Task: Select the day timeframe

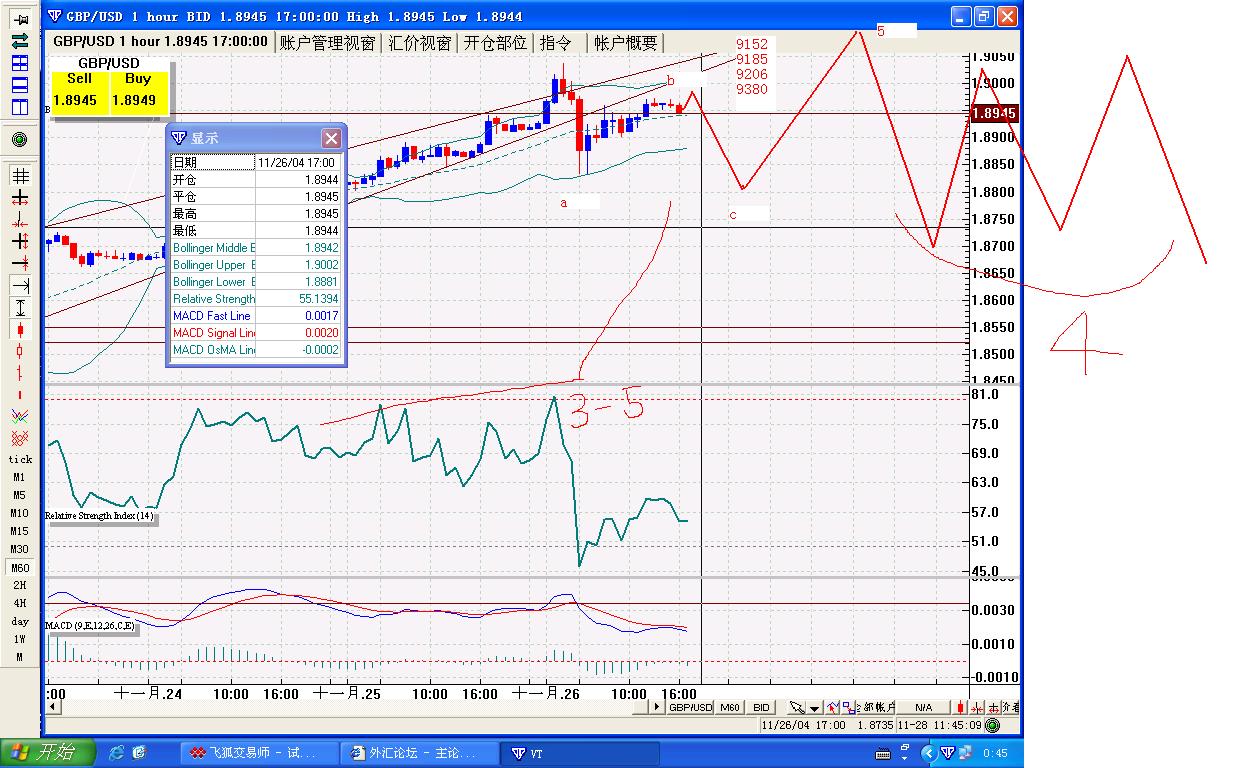Action: (x=20, y=621)
